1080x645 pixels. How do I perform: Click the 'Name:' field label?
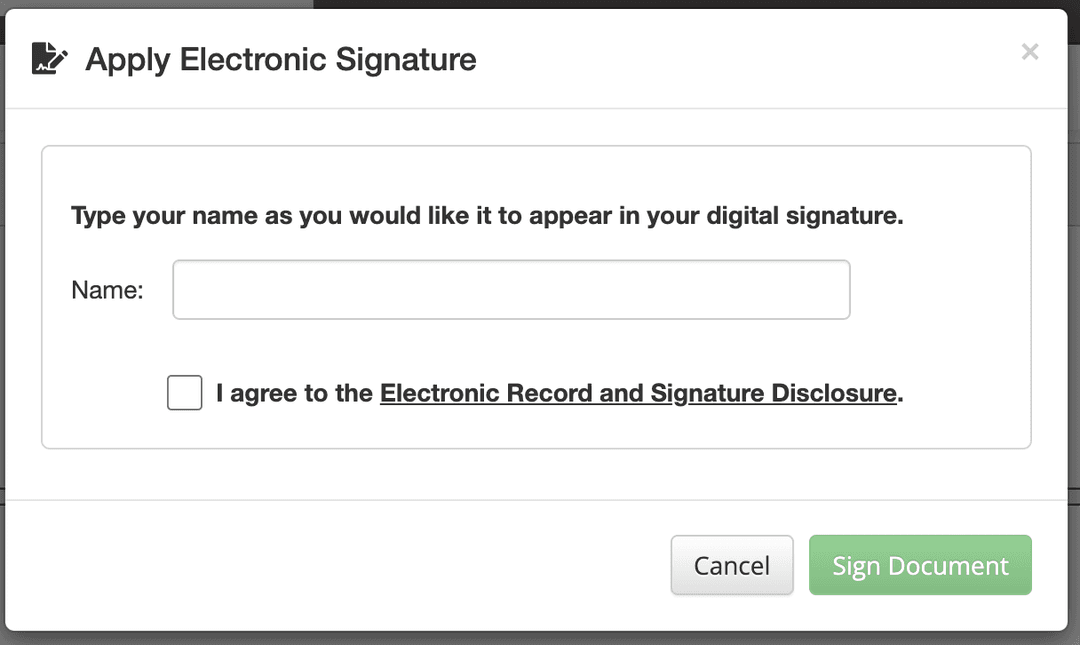tap(107, 290)
